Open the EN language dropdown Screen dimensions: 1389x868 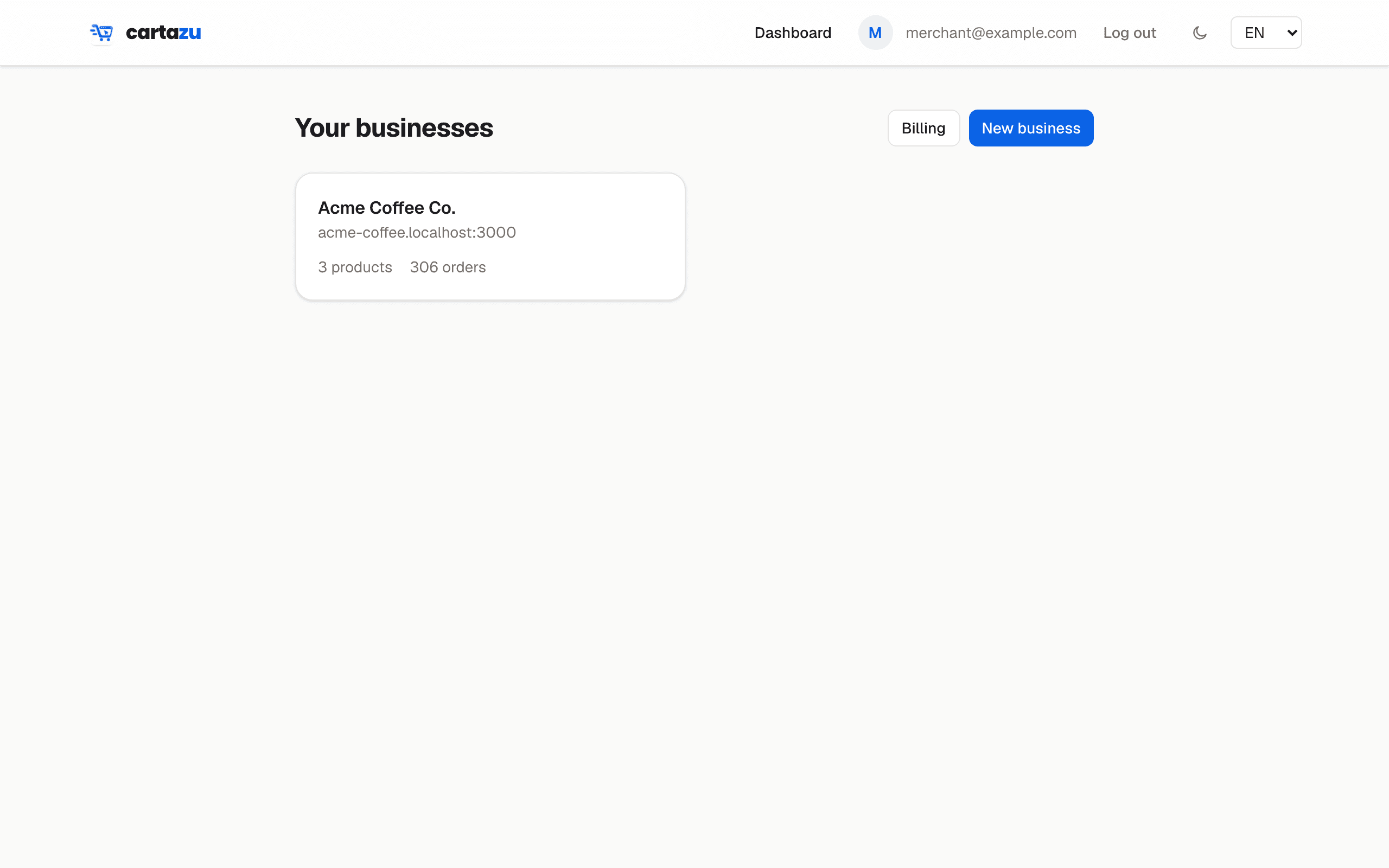[1266, 33]
